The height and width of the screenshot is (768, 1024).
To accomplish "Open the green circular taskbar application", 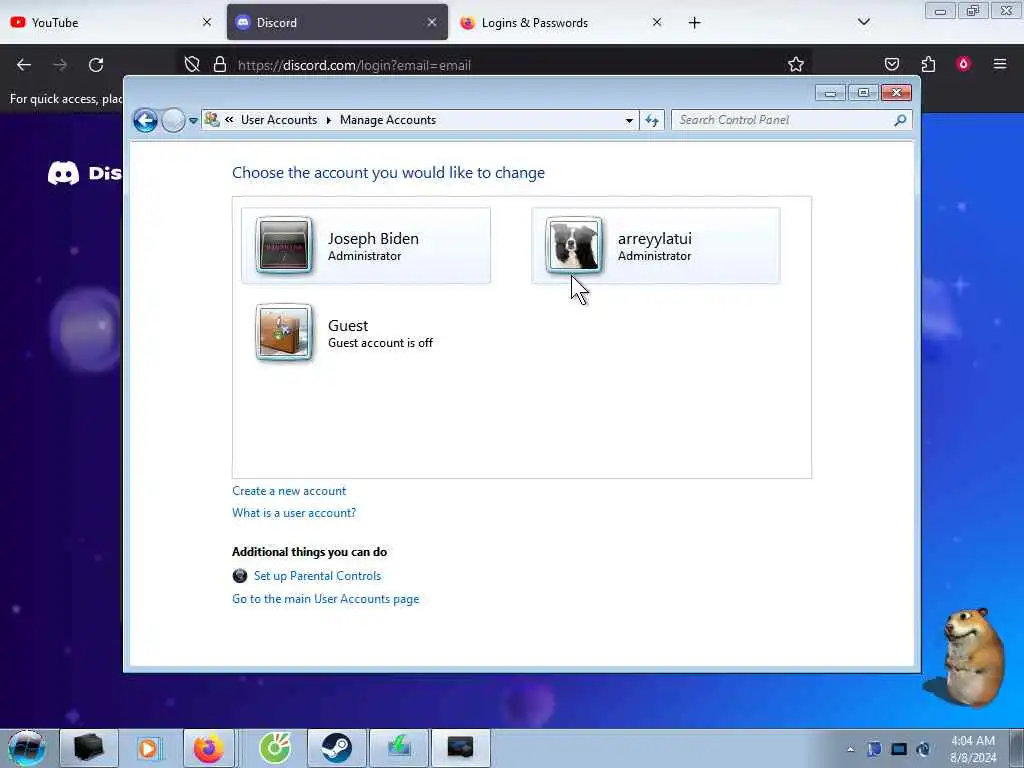I will (274, 748).
